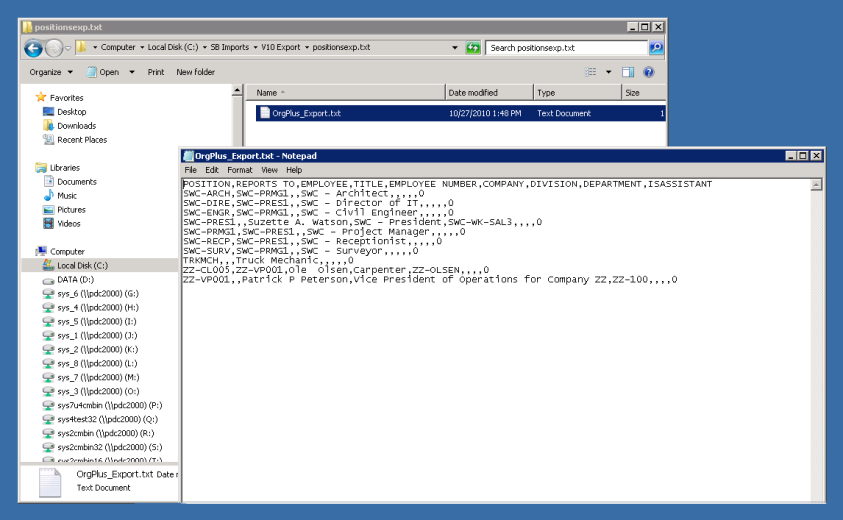The width and height of the screenshot is (843, 520).
Task: Click the file thumbnail in details pane
Action: 50,482
